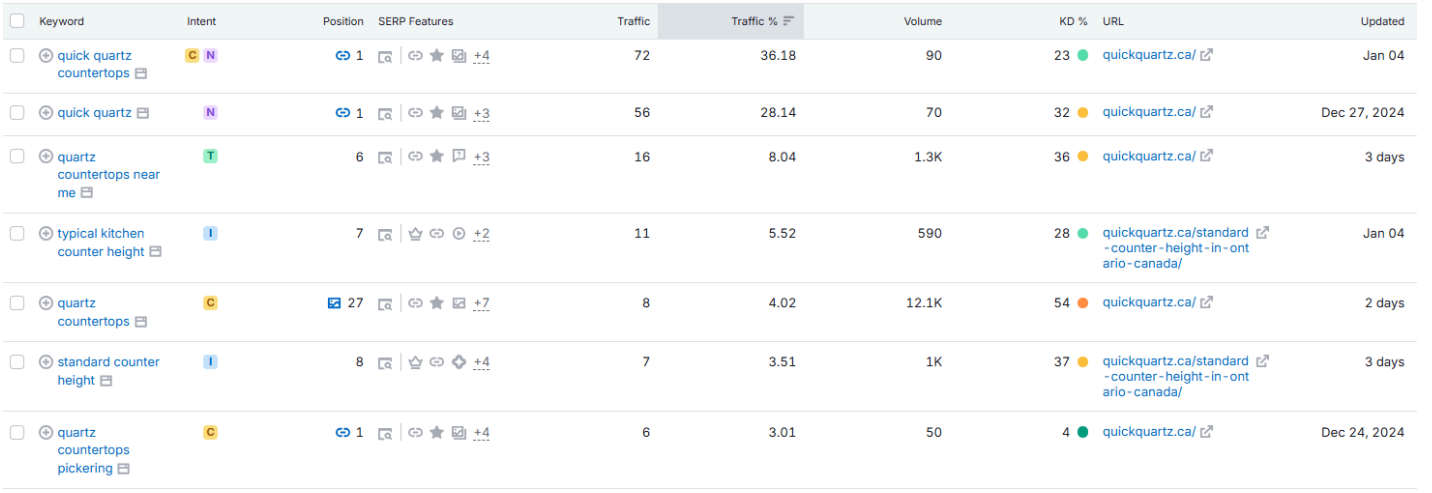1432x493 pixels.
Task: Tick the checkbox for 'quick quartz countertops'
Action: click(x=17, y=56)
